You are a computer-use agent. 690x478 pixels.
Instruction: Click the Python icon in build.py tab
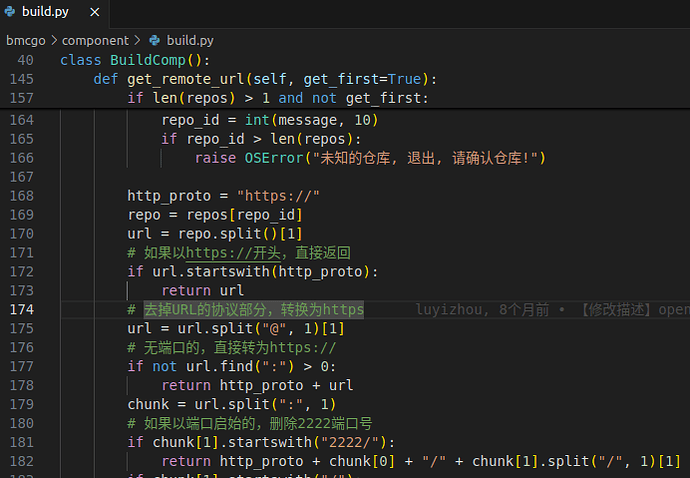click(12, 13)
